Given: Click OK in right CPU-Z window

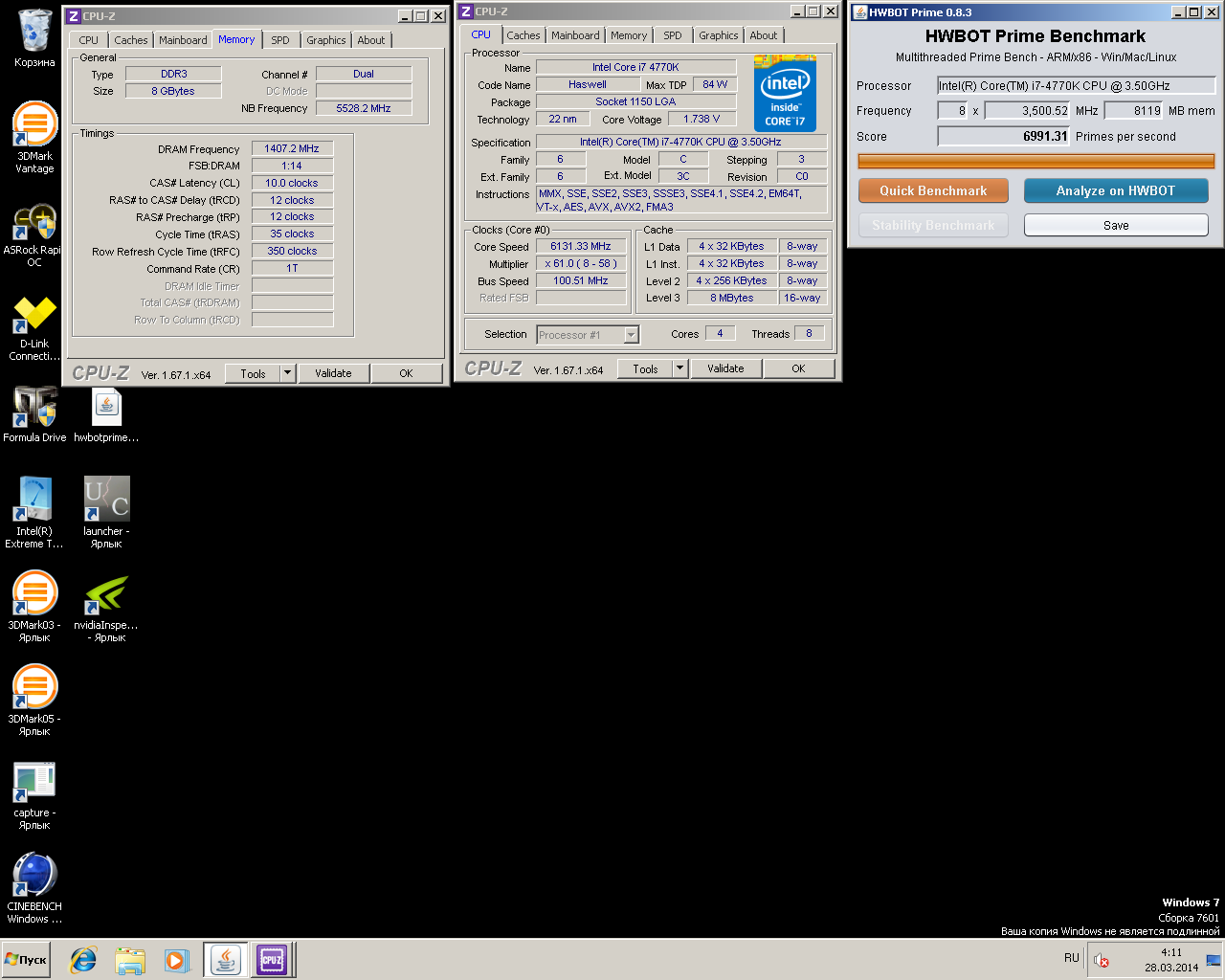Looking at the screenshot, I should [x=799, y=368].
